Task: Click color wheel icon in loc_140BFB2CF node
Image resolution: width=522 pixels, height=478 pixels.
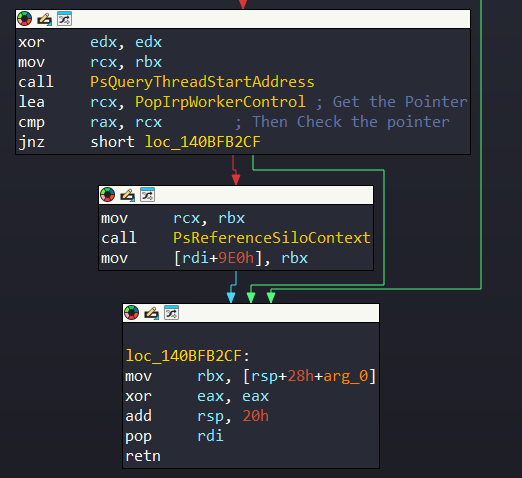Action: (132, 313)
